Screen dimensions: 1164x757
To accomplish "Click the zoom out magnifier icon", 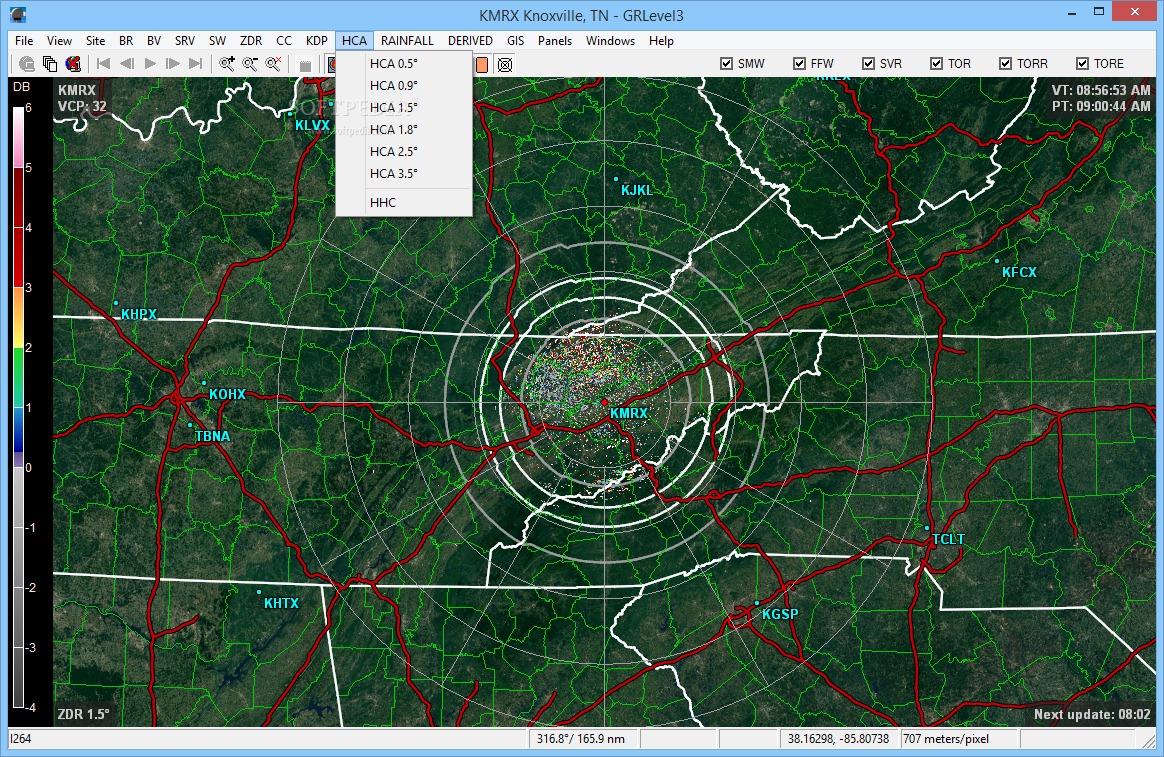I will 250,64.
